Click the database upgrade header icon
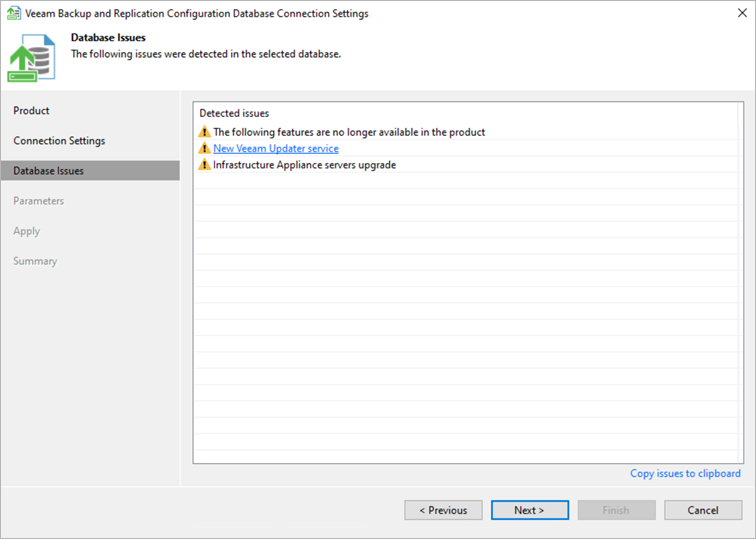This screenshot has width=756, height=539. tap(31, 58)
